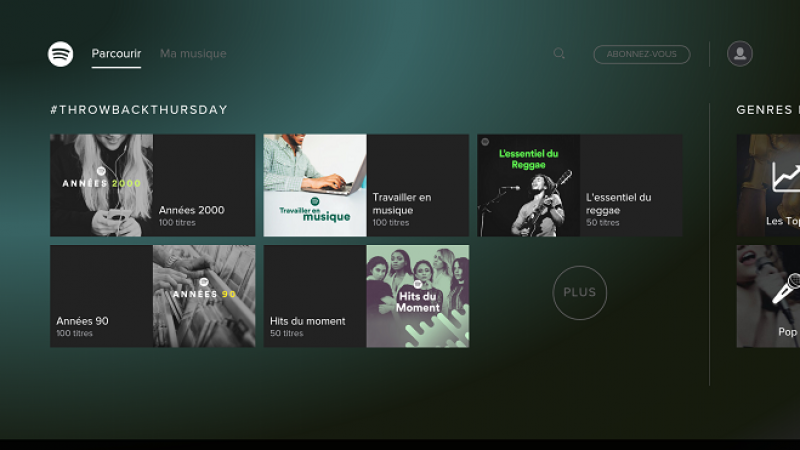Select the Hits du moment title text

(x=307, y=321)
